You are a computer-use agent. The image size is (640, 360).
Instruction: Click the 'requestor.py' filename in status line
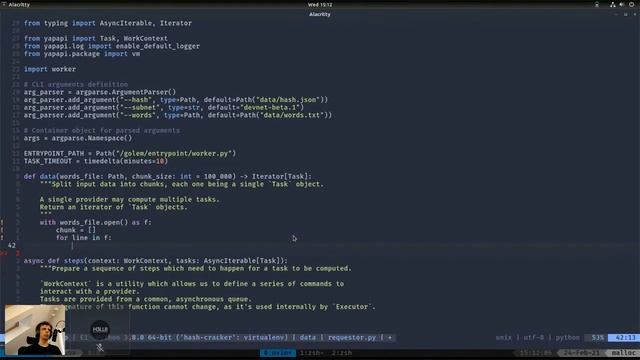click(x=352, y=338)
